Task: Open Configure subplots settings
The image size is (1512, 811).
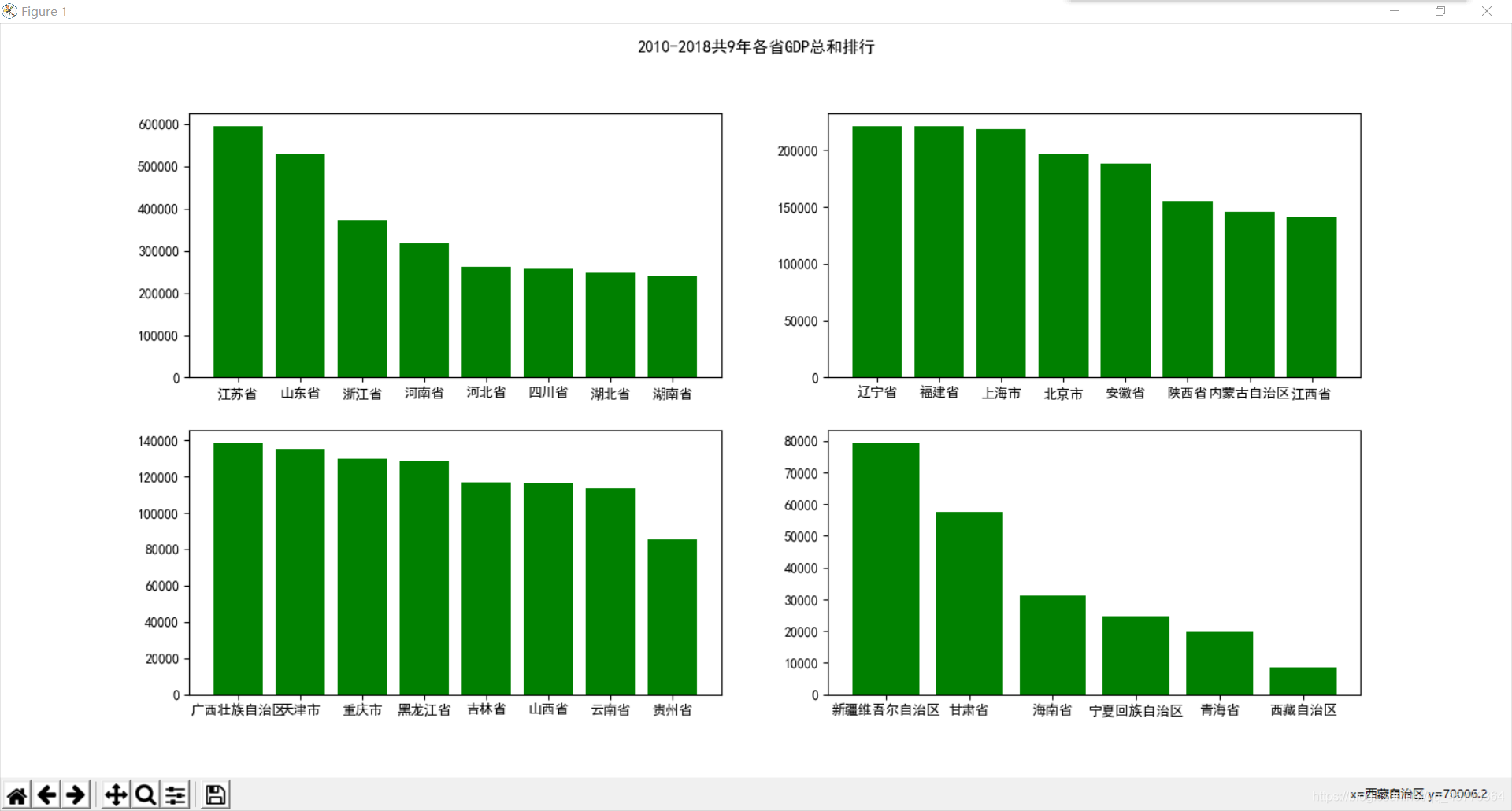Action: 175,794
